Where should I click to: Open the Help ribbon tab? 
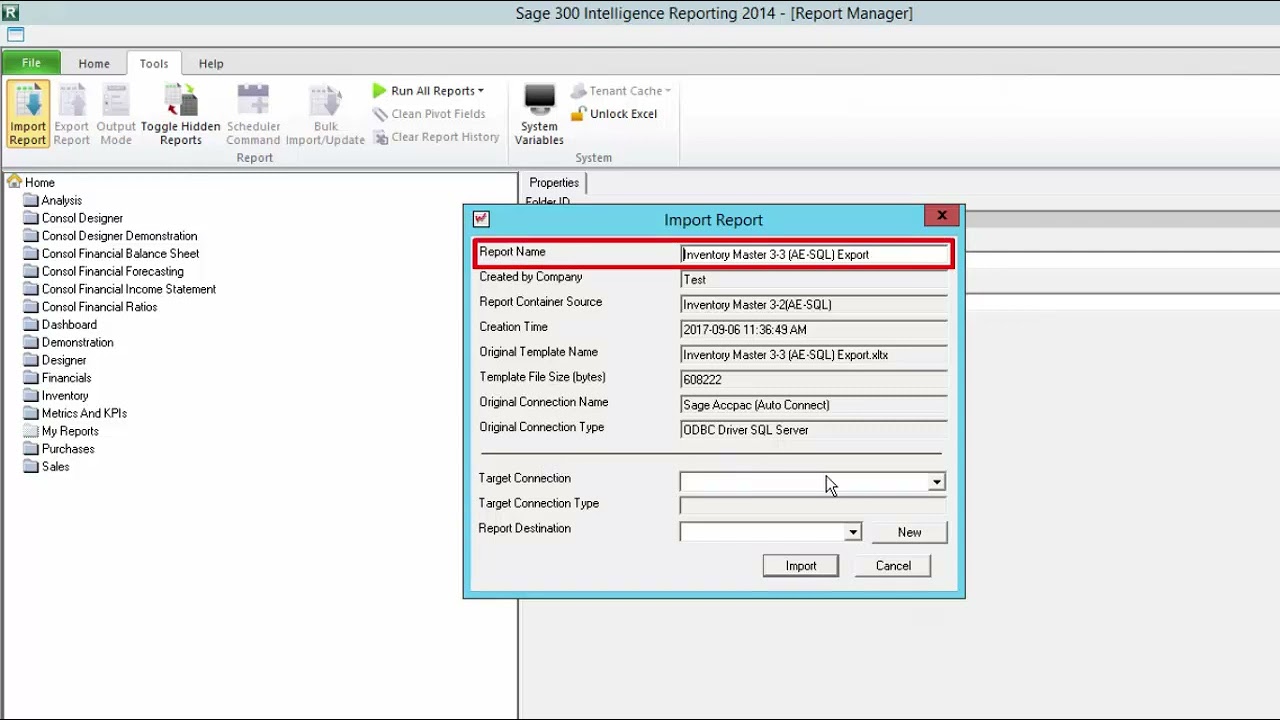pos(211,63)
